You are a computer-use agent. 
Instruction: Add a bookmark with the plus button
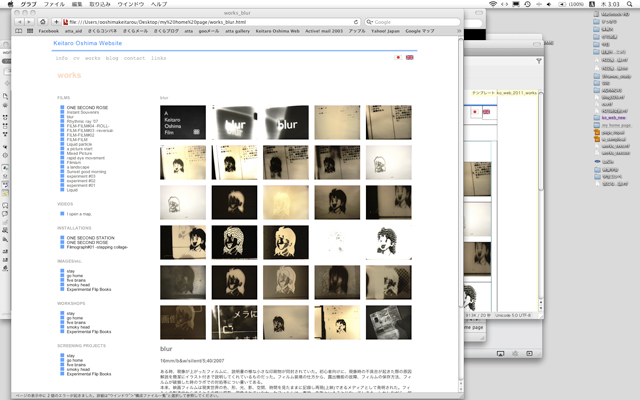[x=56, y=22]
